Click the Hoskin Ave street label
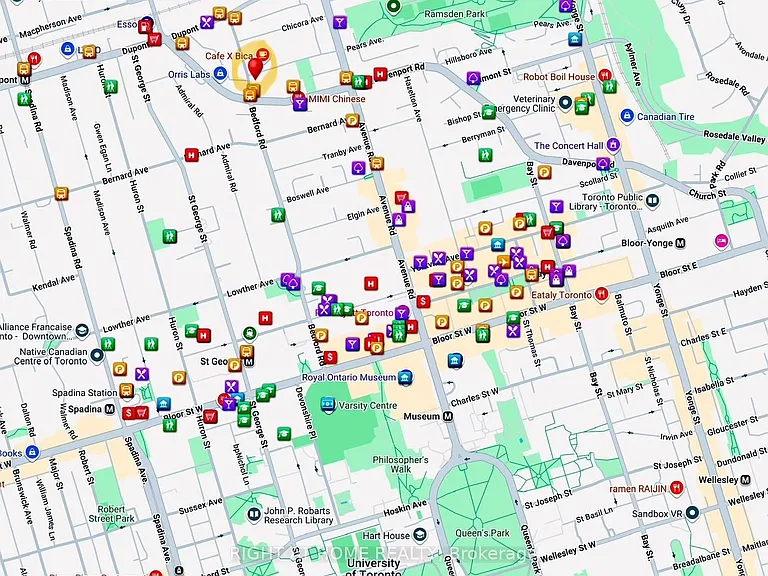 pyautogui.click(x=406, y=508)
